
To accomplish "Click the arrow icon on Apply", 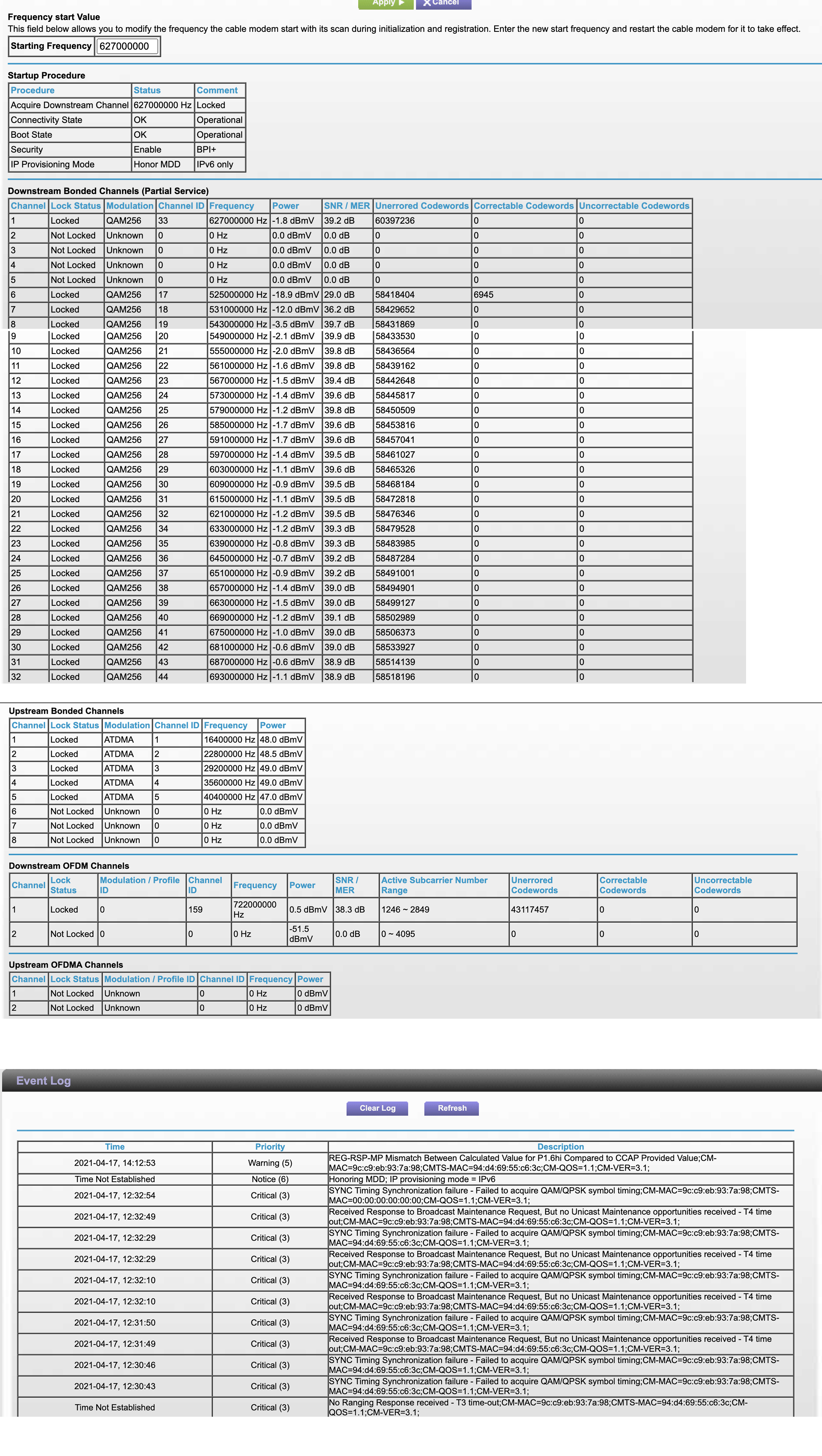I will [402, 3].
